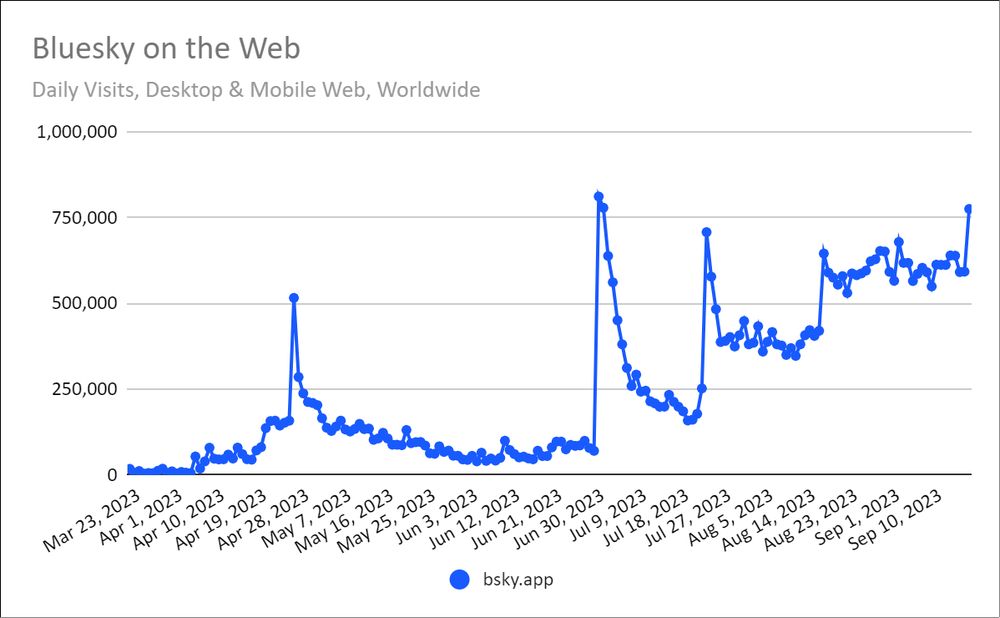Click the Jul 18, 2023 axis date

tap(644, 518)
